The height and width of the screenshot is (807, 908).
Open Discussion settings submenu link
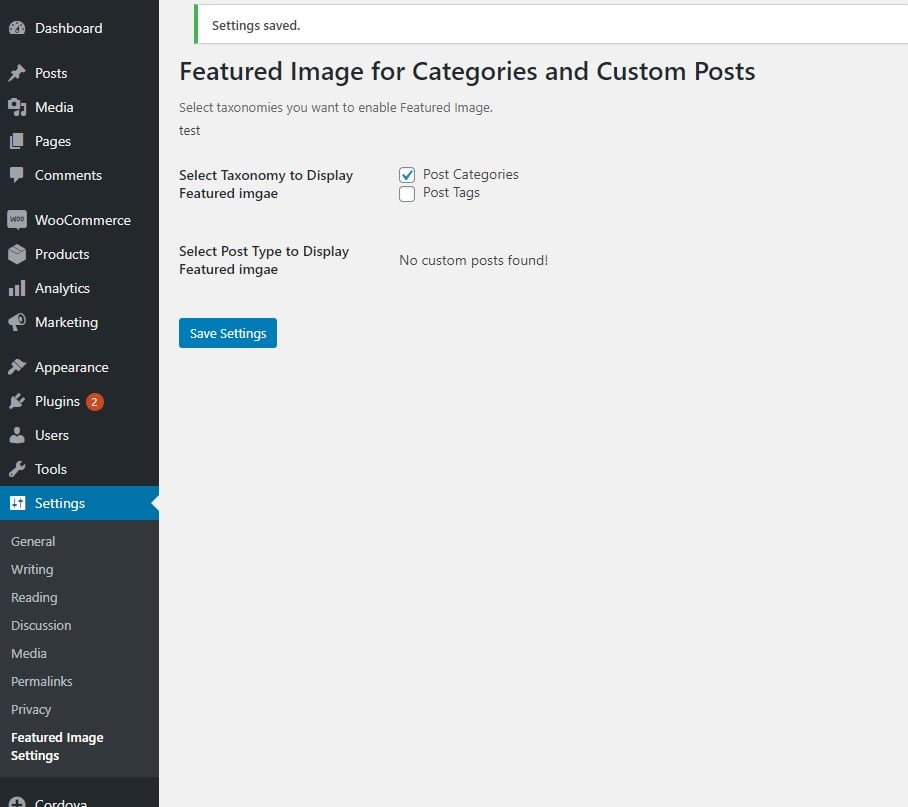point(41,625)
